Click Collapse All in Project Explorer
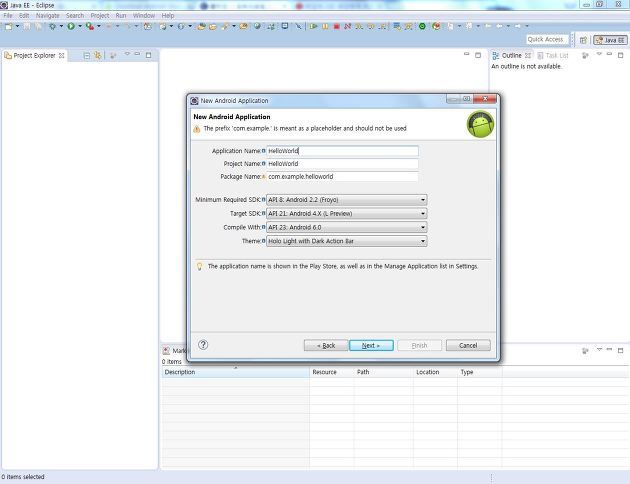Viewport: 630px width, 484px height. coord(87,55)
